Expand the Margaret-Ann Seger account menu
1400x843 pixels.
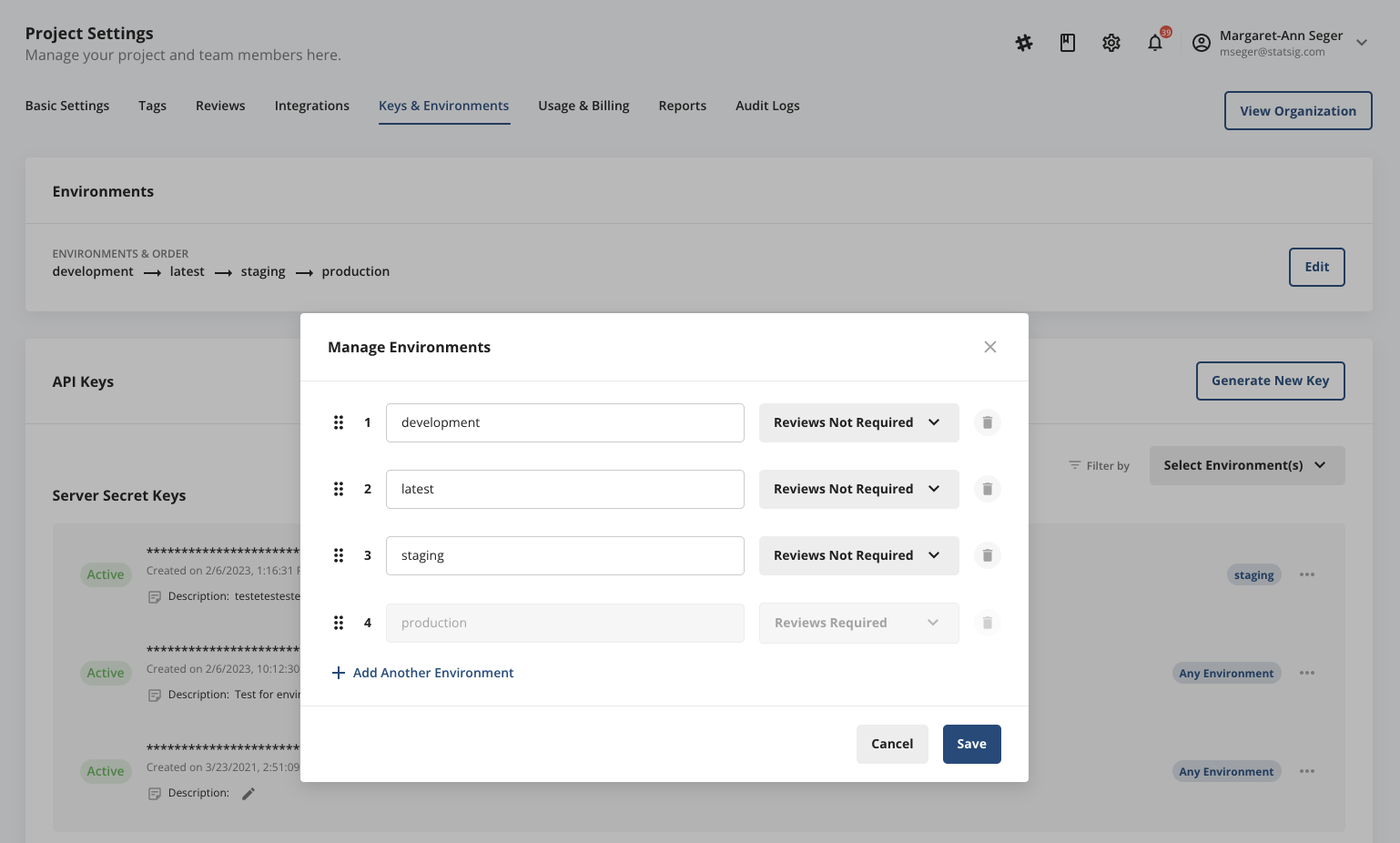click(x=1362, y=43)
